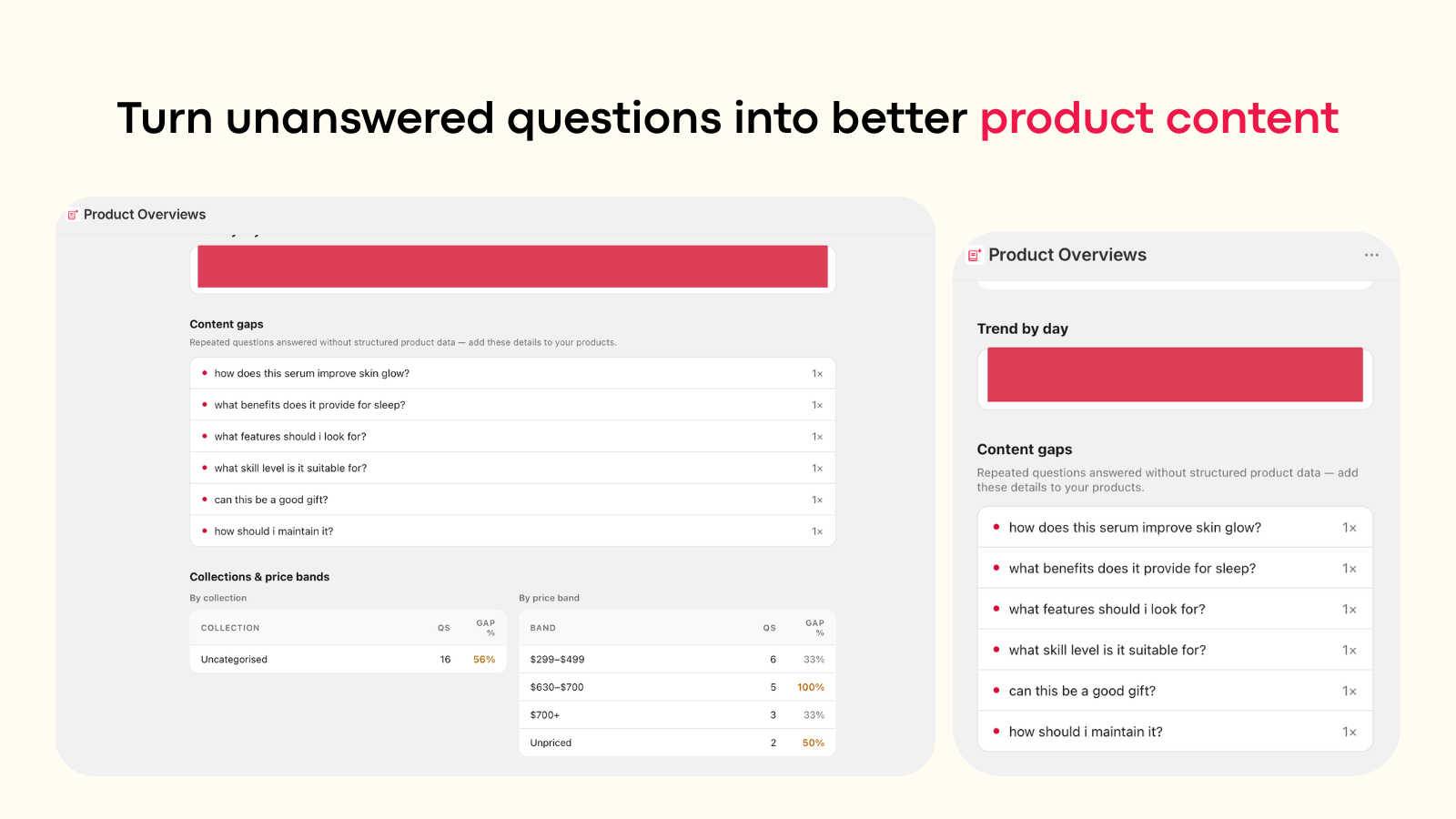1456x819 pixels.
Task: Select 'how does this serum improve skin glow?' in left list
Action: point(512,373)
